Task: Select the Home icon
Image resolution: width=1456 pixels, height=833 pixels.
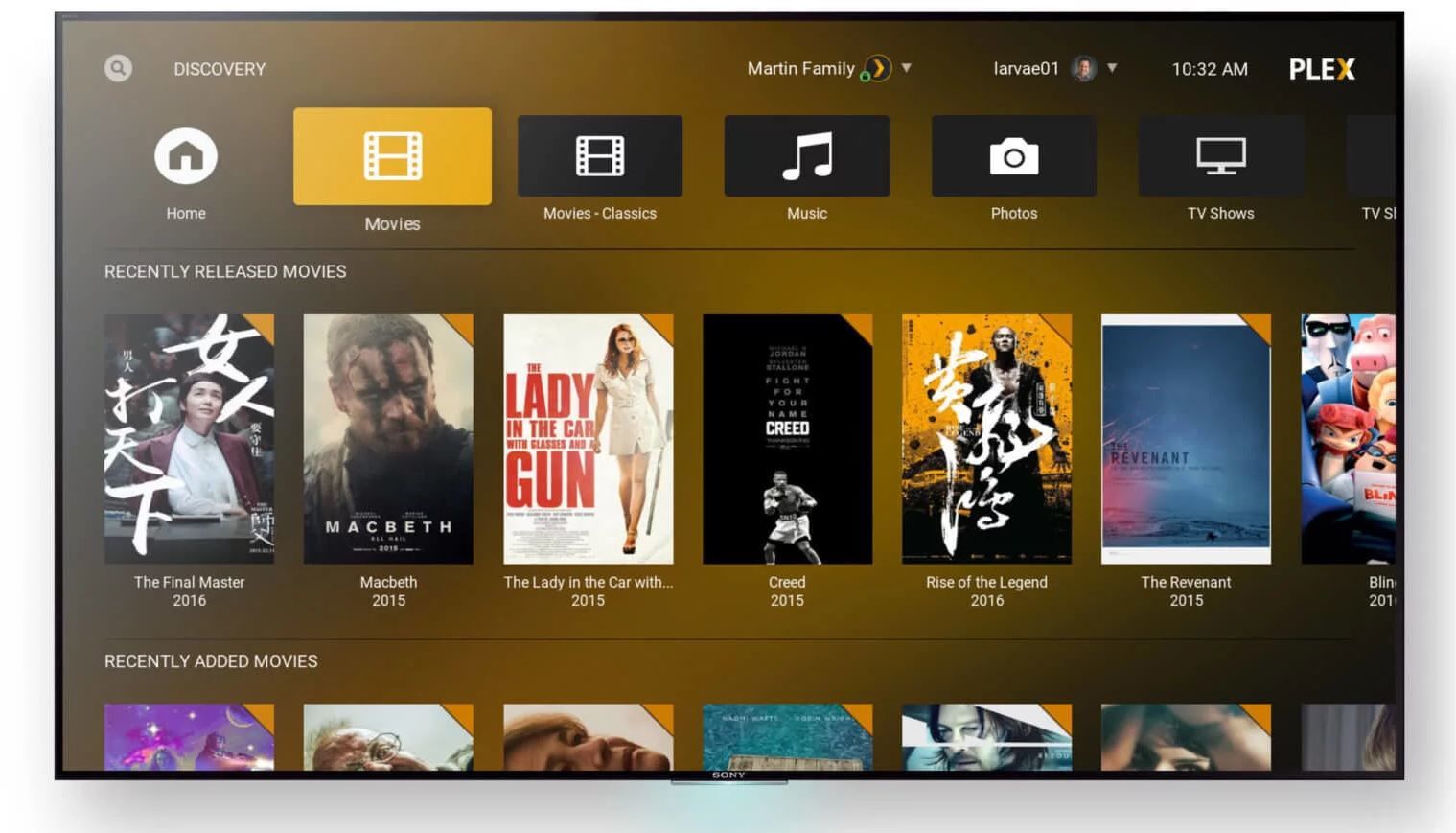Action: click(x=185, y=154)
